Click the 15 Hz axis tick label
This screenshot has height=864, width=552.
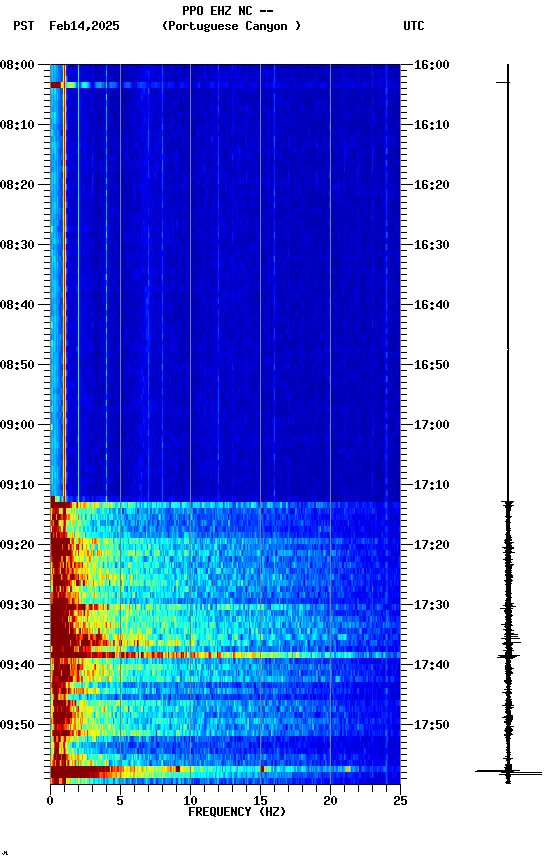(x=260, y=802)
